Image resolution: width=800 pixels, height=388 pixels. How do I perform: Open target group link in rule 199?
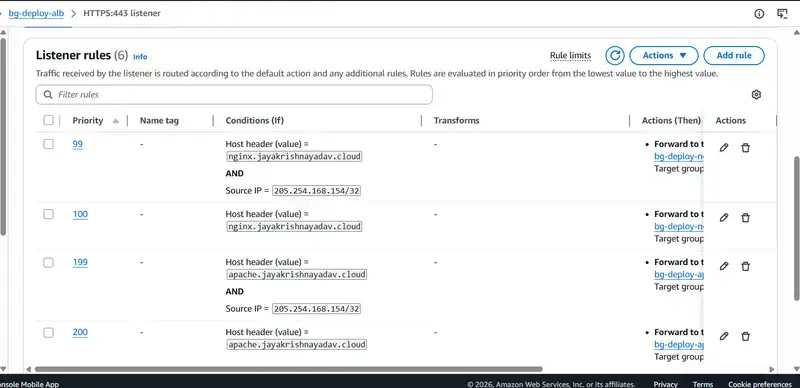tap(679, 274)
